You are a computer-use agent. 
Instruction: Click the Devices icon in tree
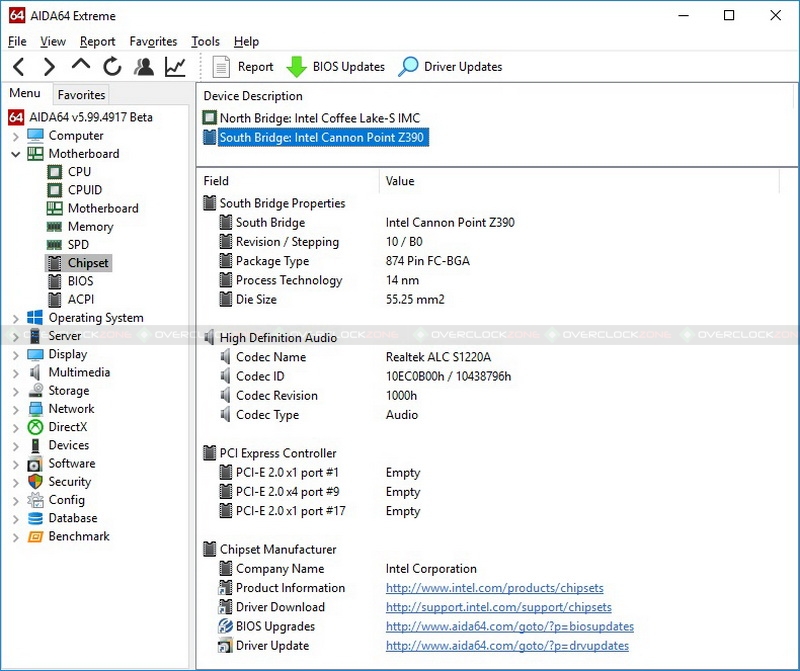pos(35,445)
